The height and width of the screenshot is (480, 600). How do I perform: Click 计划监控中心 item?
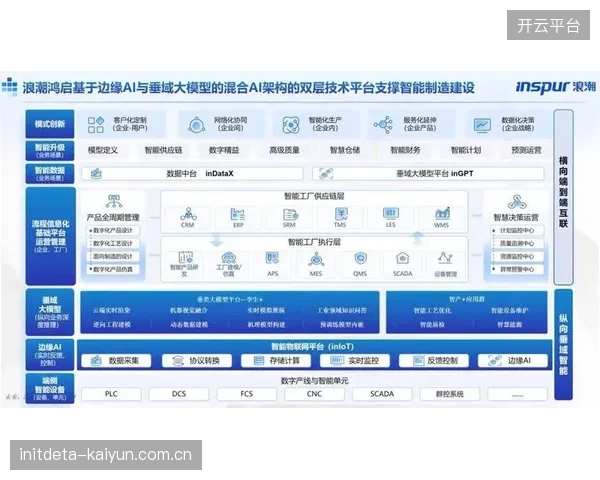tap(517, 230)
